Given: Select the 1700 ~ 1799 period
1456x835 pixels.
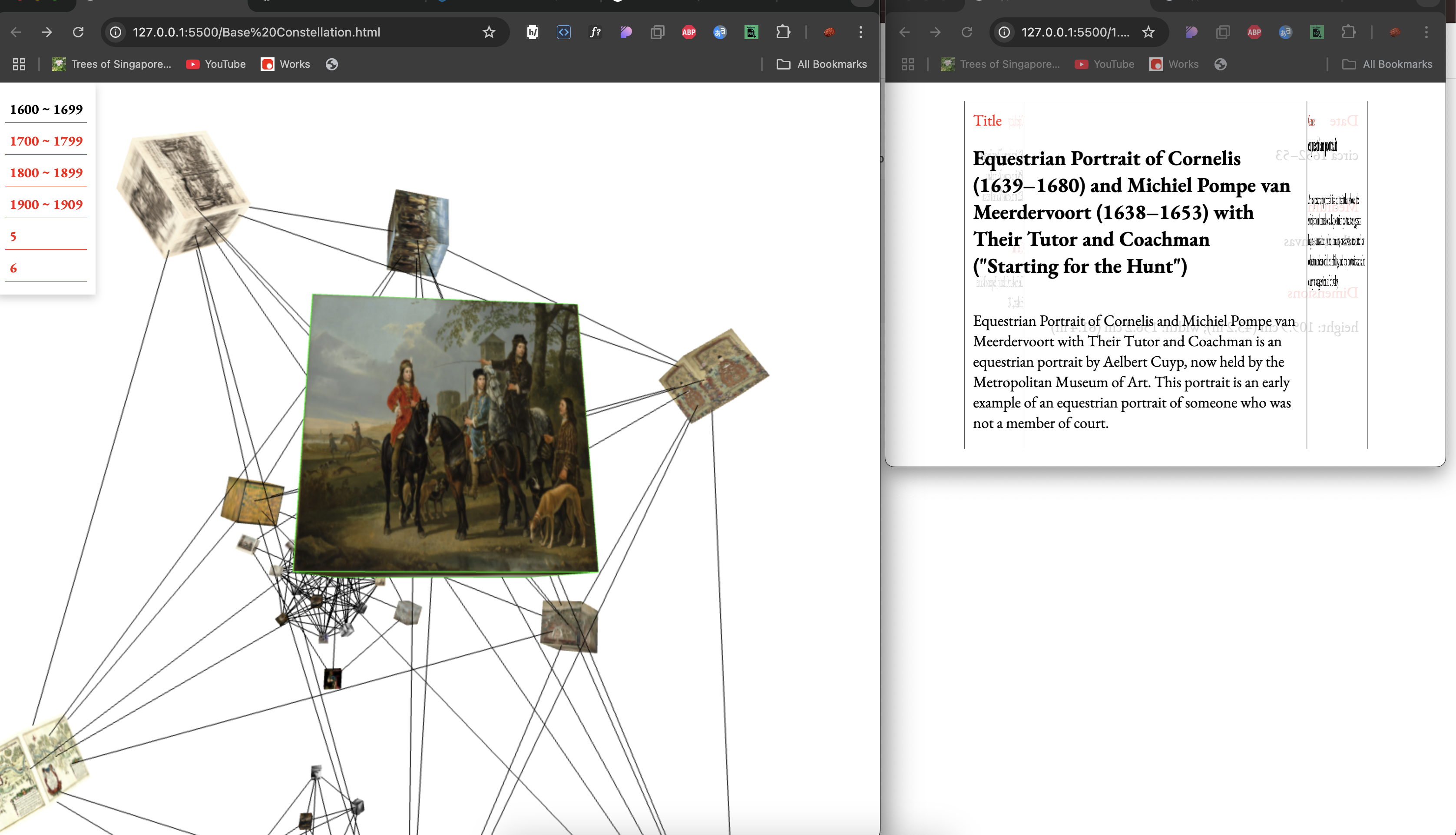Looking at the screenshot, I should (46, 141).
